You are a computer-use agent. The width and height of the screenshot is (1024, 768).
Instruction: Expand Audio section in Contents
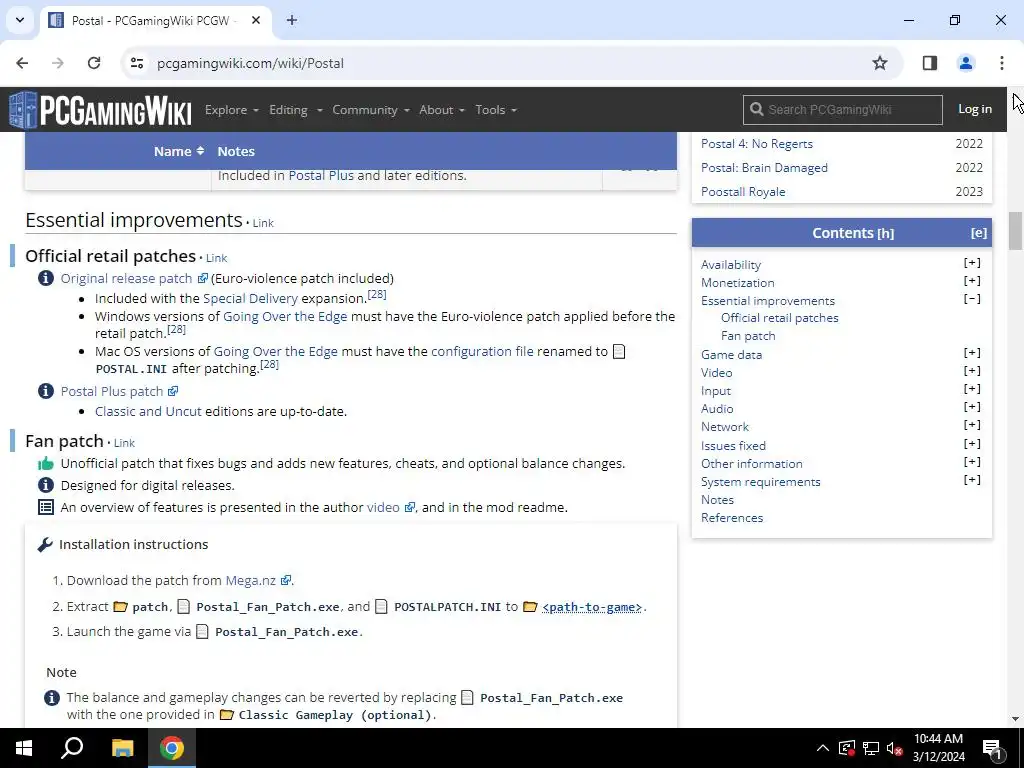click(x=972, y=407)
